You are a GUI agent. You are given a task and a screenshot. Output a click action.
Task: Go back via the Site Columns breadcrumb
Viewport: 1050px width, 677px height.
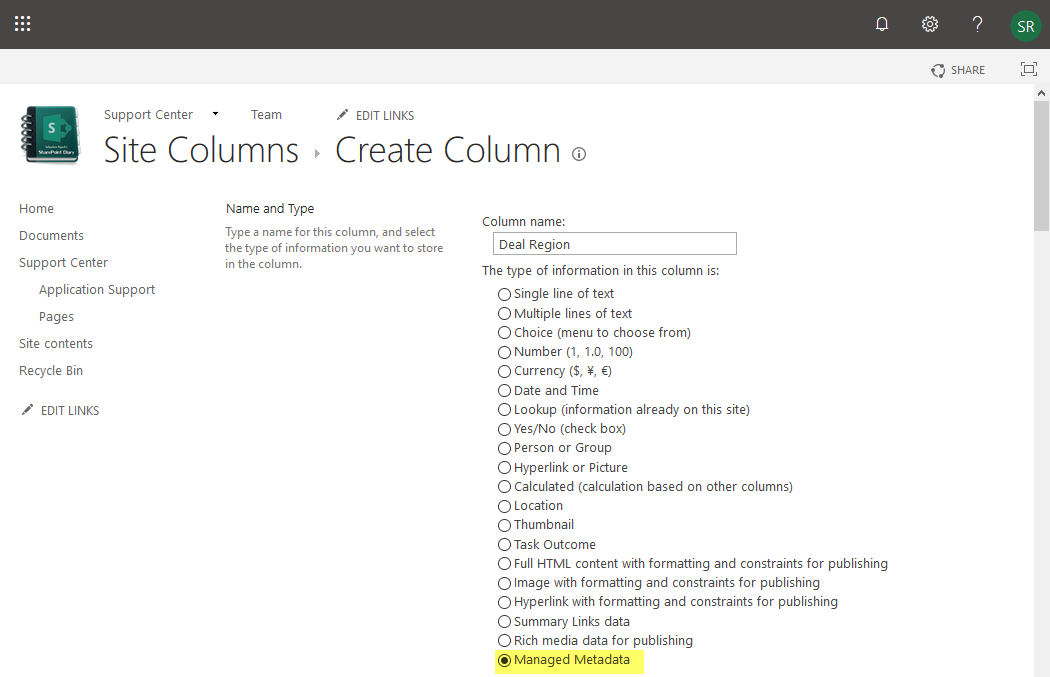200,150
